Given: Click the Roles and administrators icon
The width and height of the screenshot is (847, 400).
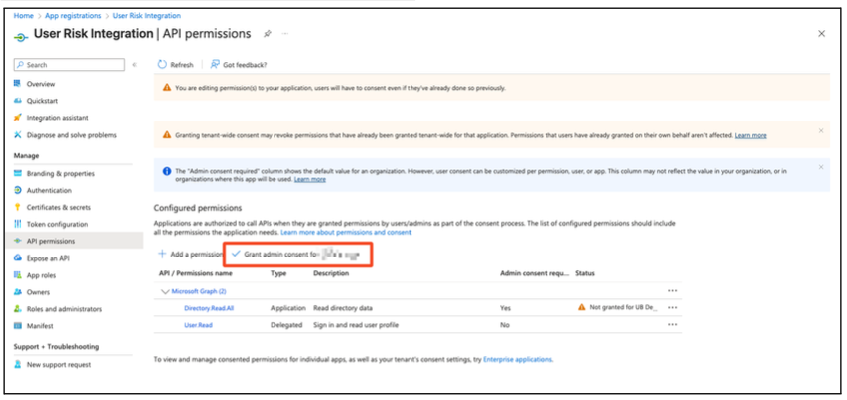Looking at the screenshot, I should coord(17,309).
